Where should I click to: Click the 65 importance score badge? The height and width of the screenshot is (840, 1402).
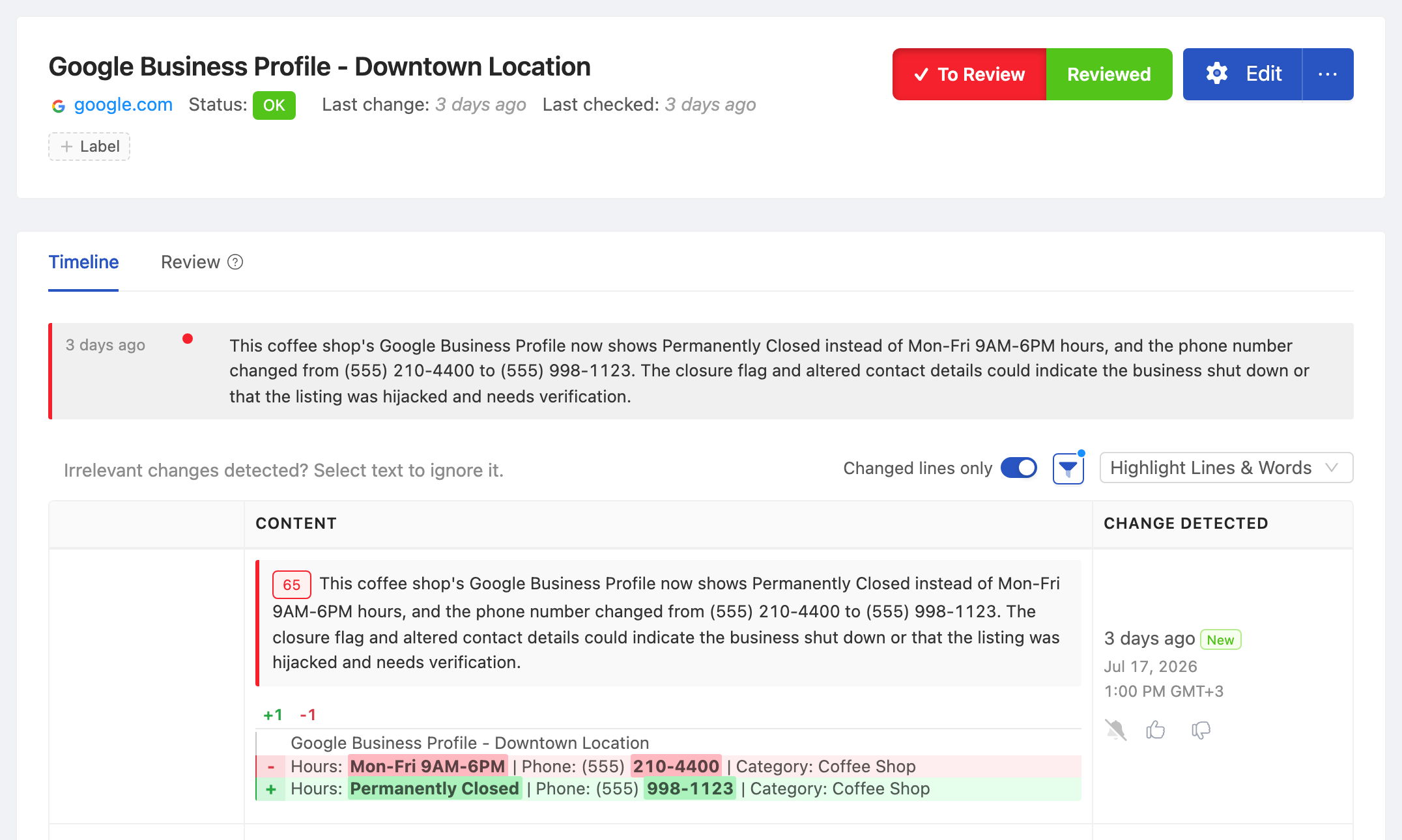pos(291,585)
